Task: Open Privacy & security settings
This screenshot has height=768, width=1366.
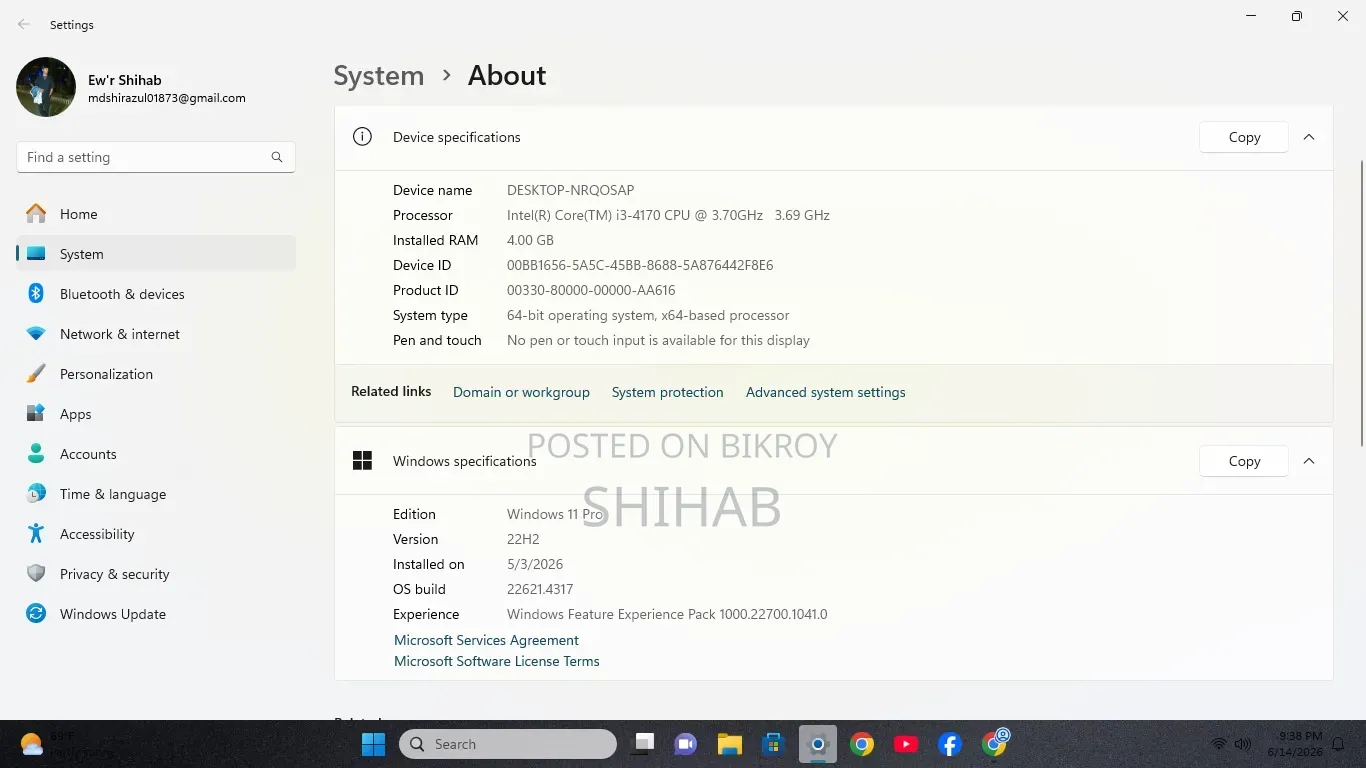Action: (156, 574)
